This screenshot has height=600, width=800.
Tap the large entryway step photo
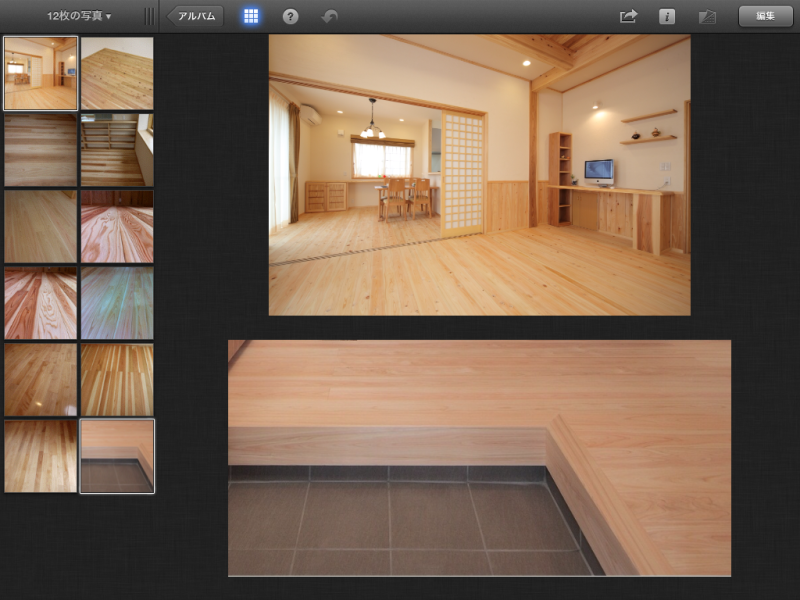pos(479,458)
